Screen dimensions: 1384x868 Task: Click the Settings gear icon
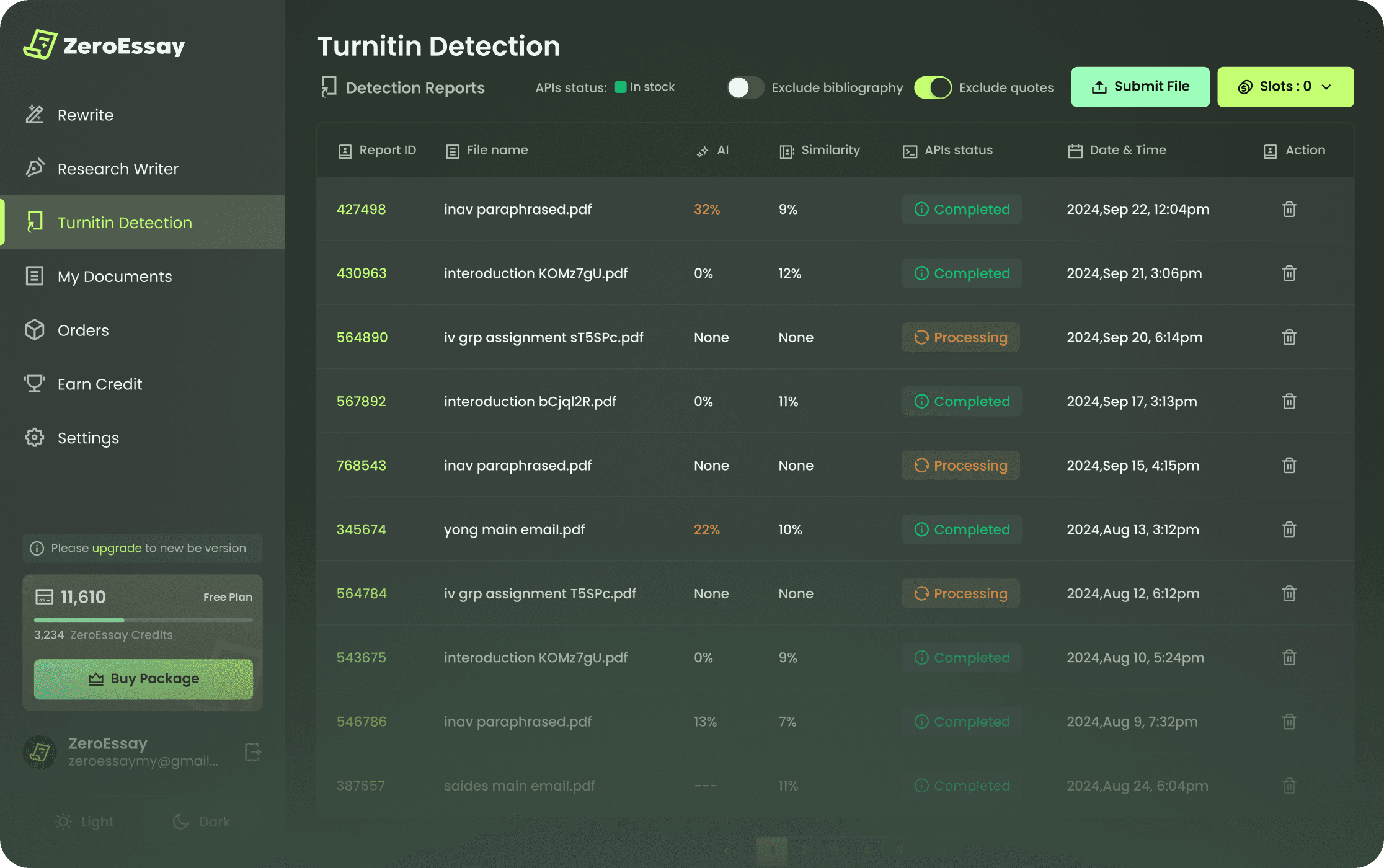[x=35, y=437]
